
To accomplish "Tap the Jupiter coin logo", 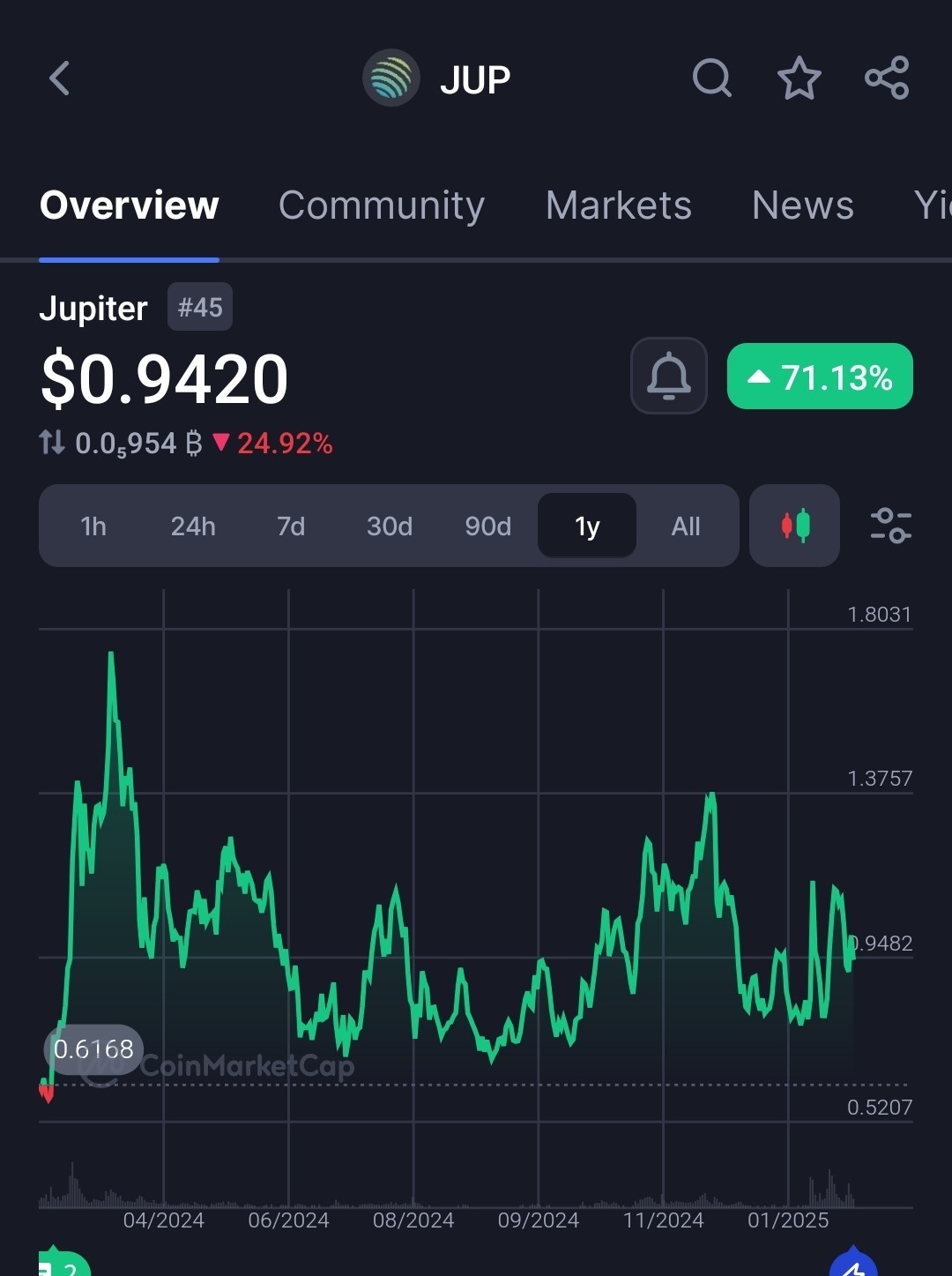I will pos(390,78).
